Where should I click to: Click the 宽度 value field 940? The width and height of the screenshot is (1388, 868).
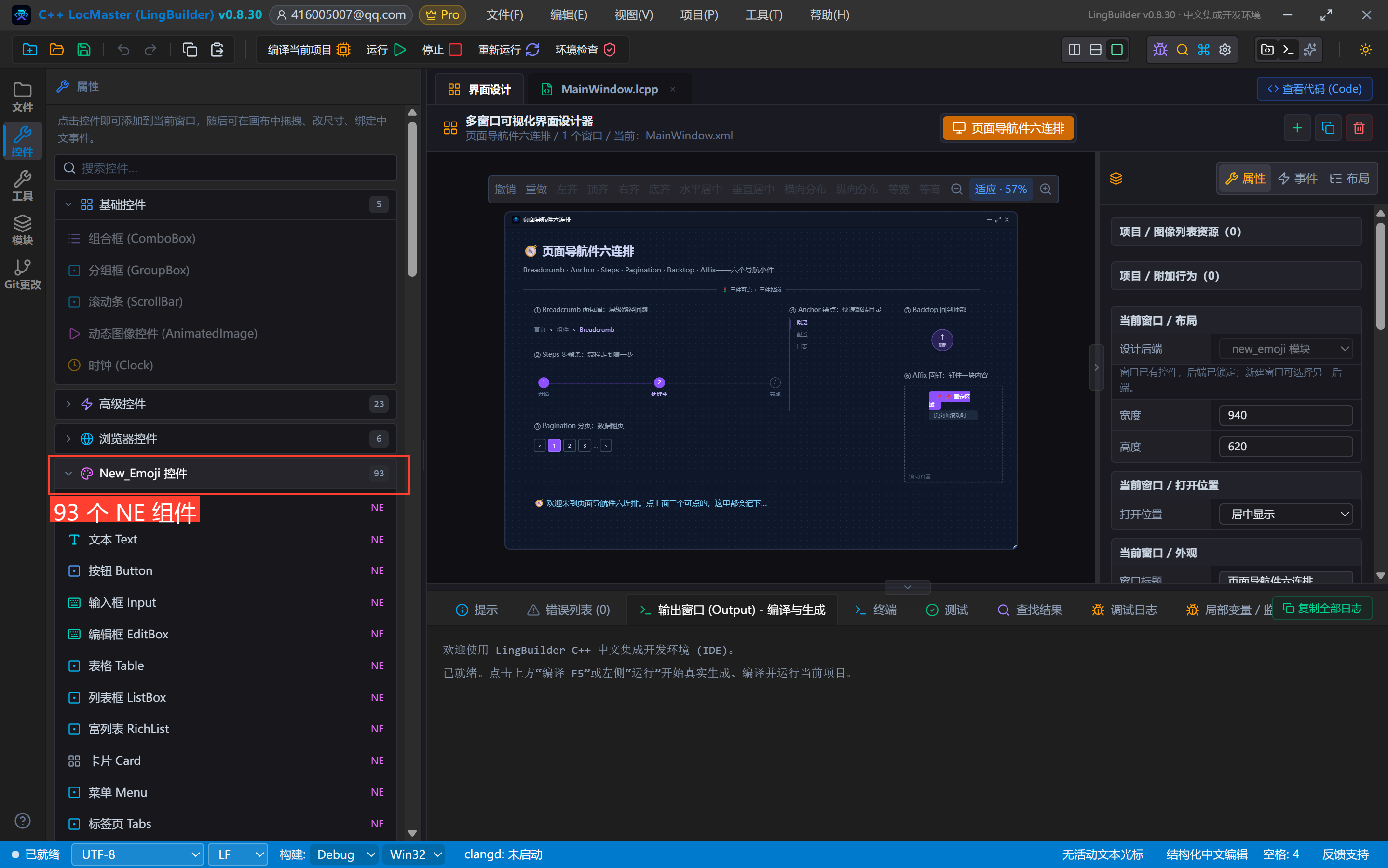[1286, 415]
